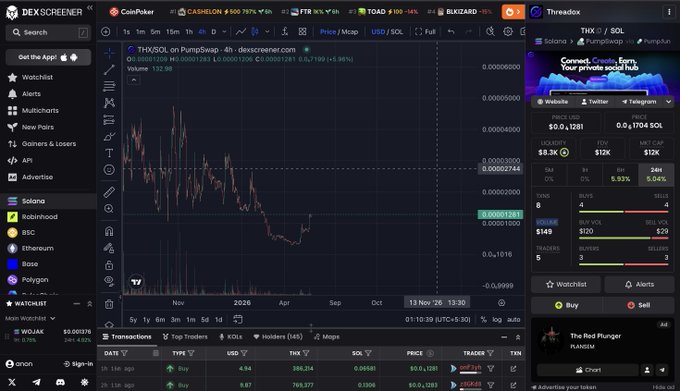This screenshot has height=391, width=680.
Task: Select the ruler measure tool
Action: pyautogui.click(x=109, y=192)
